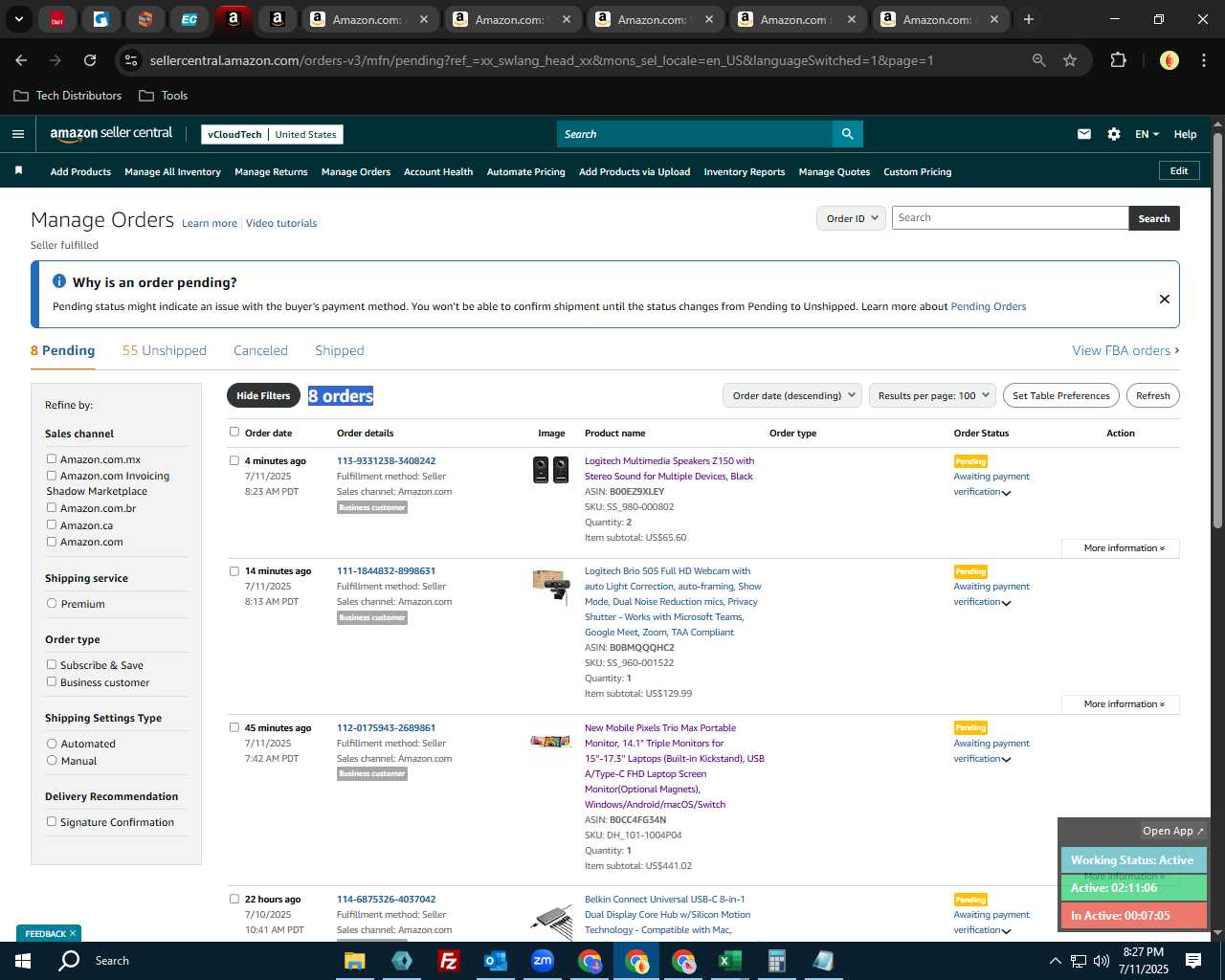Viewport: 1225px width, 980px height.
Task: Switch to the Shipped orders tab
Action: pos(340,350)
